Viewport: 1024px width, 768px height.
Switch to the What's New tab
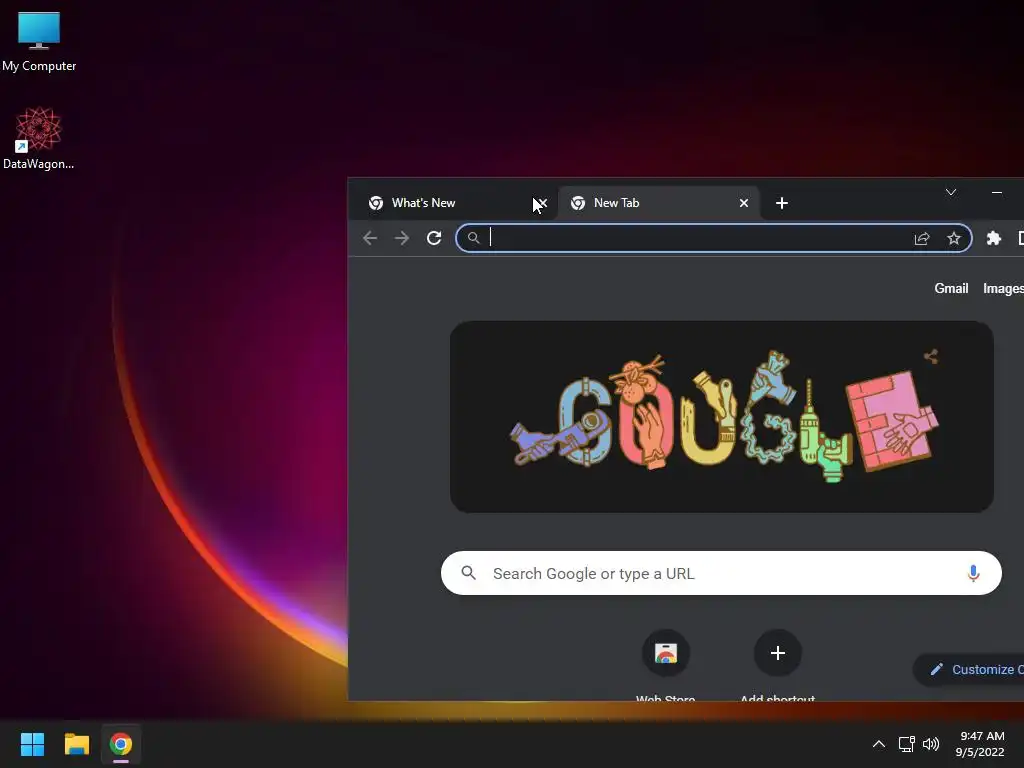451,203
